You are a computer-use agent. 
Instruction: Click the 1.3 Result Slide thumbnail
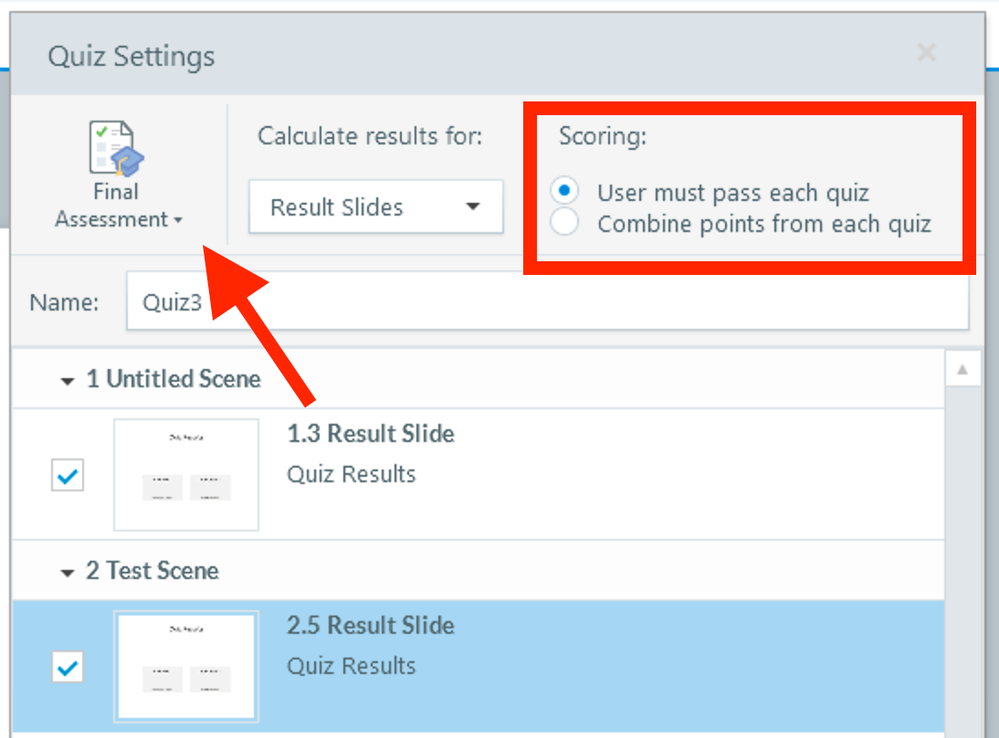click(x=186, y=474)
